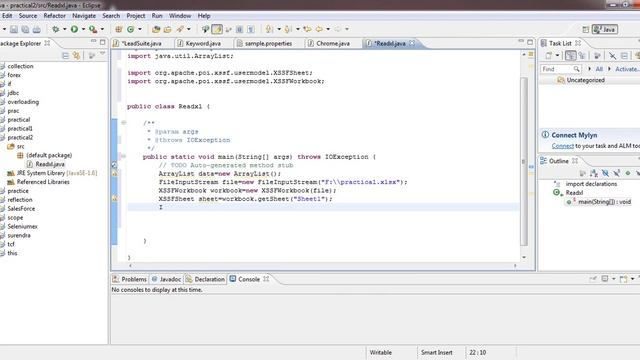
Task: Minimize the Package Explorer panel
Action: 93,42
